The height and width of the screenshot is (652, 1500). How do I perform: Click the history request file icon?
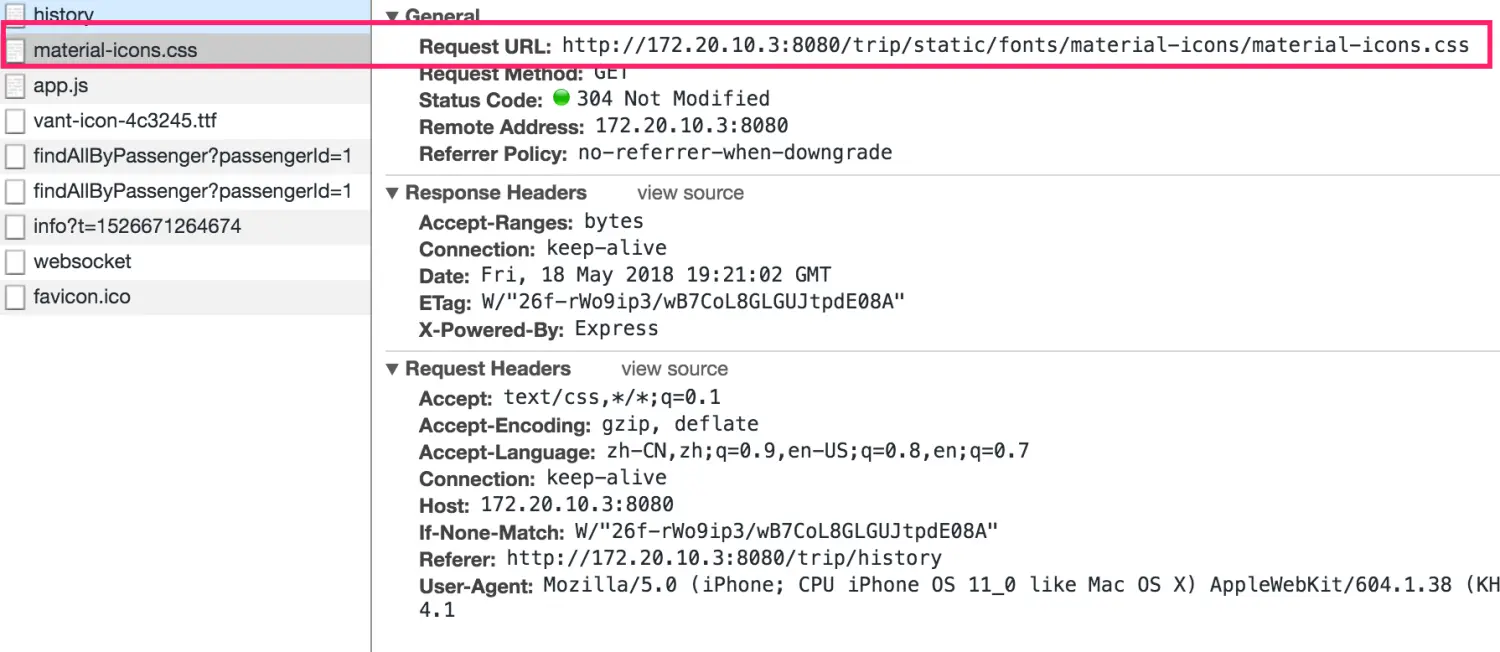(x=15, y=14)
